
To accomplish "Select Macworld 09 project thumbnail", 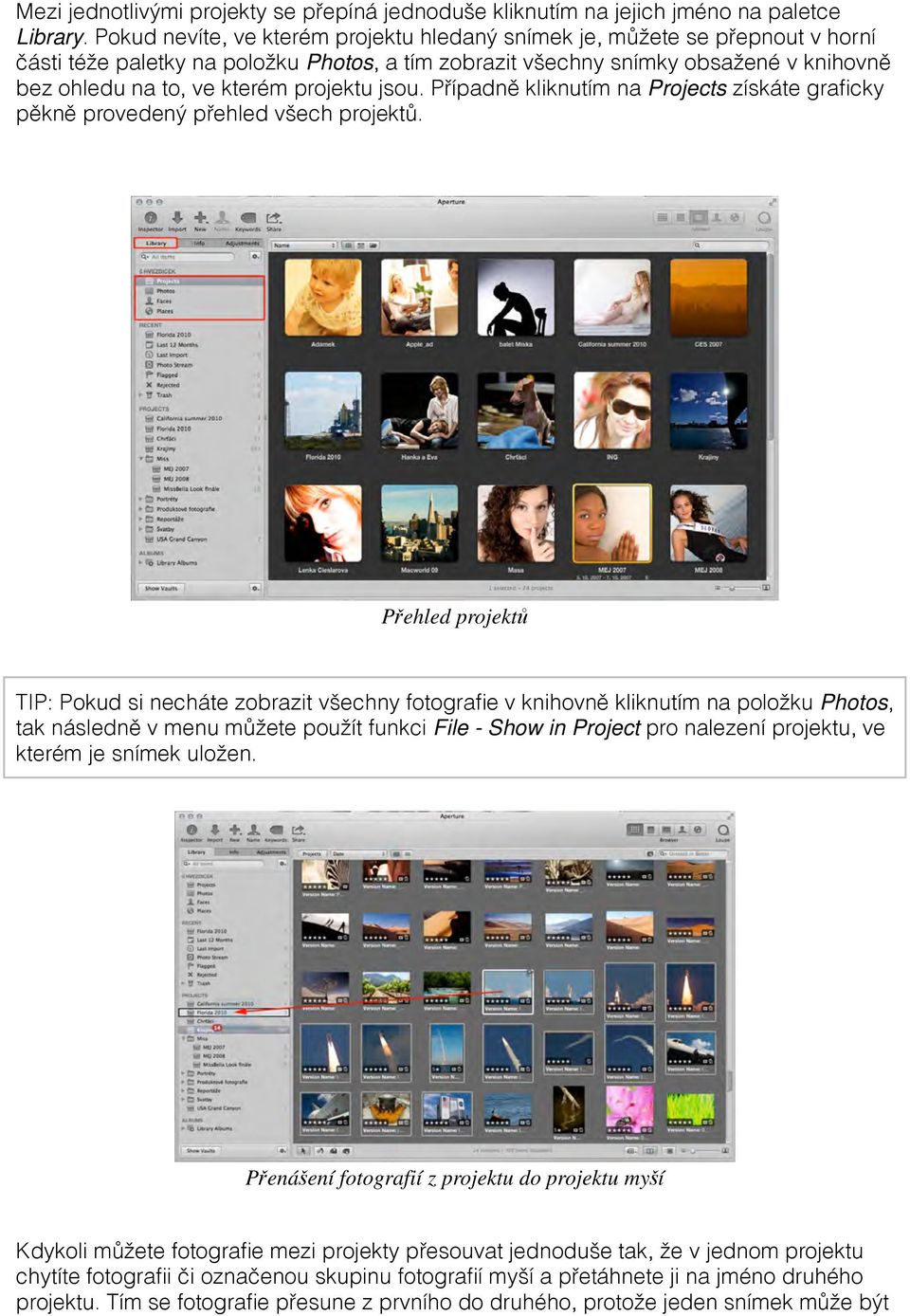I will 420,523.
